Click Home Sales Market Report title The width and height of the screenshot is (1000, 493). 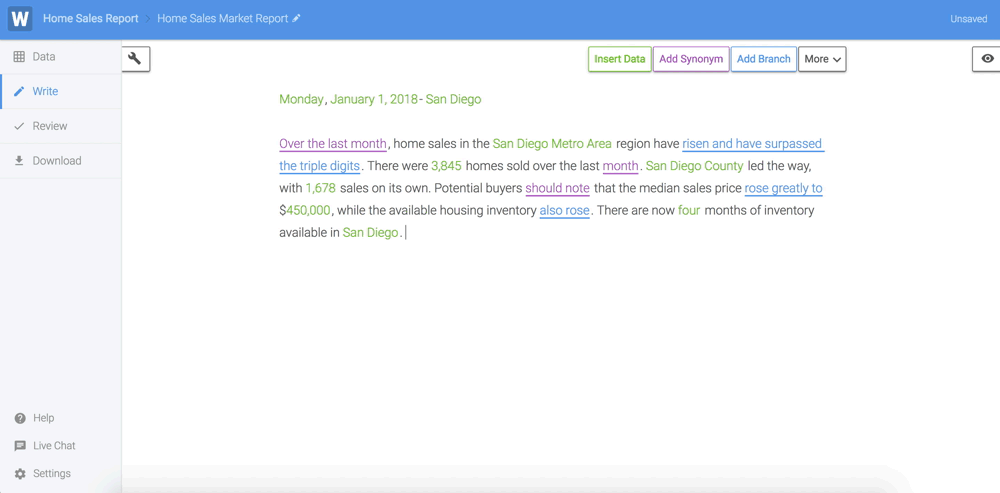[223, 18]
